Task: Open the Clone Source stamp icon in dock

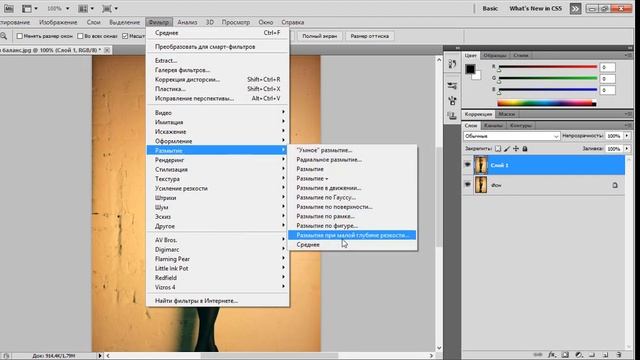Action: coord(452,116)
